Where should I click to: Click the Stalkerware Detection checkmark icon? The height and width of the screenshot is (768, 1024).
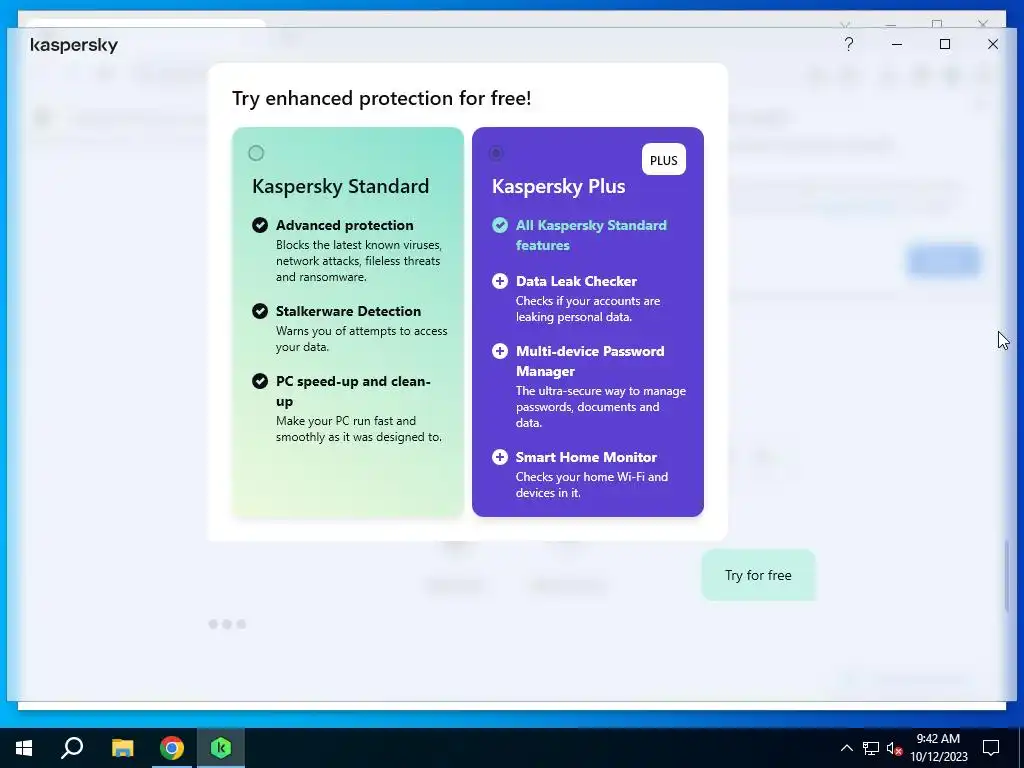click(260, 311)
